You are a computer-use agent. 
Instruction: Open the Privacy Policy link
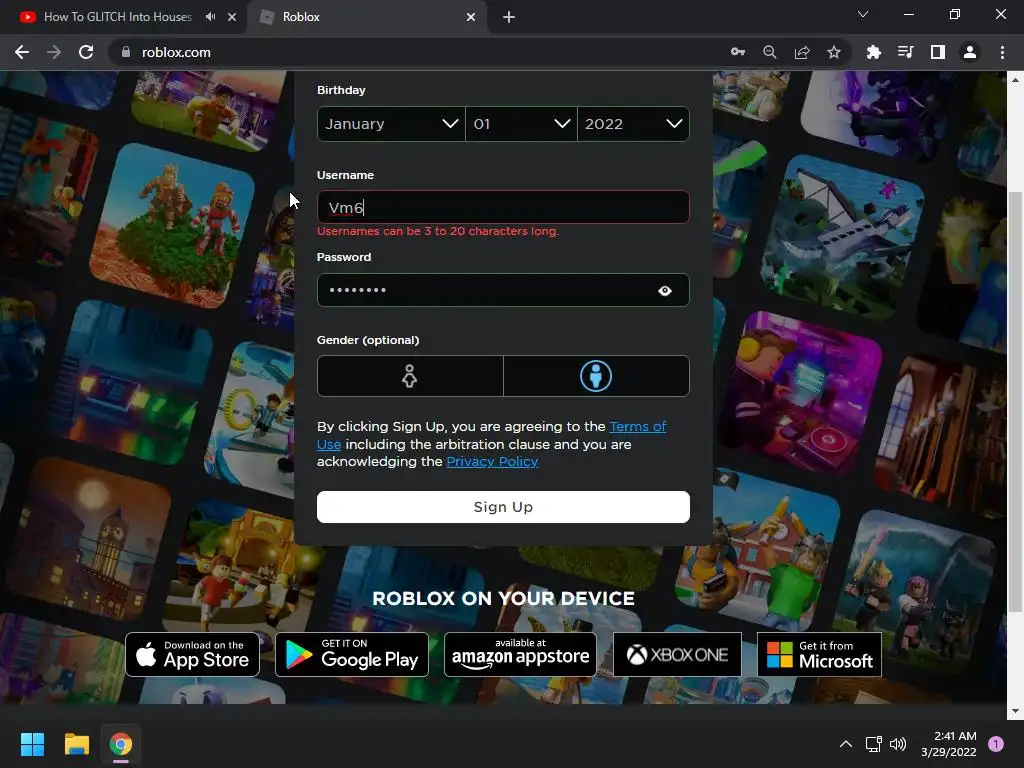tap(492, 462)
